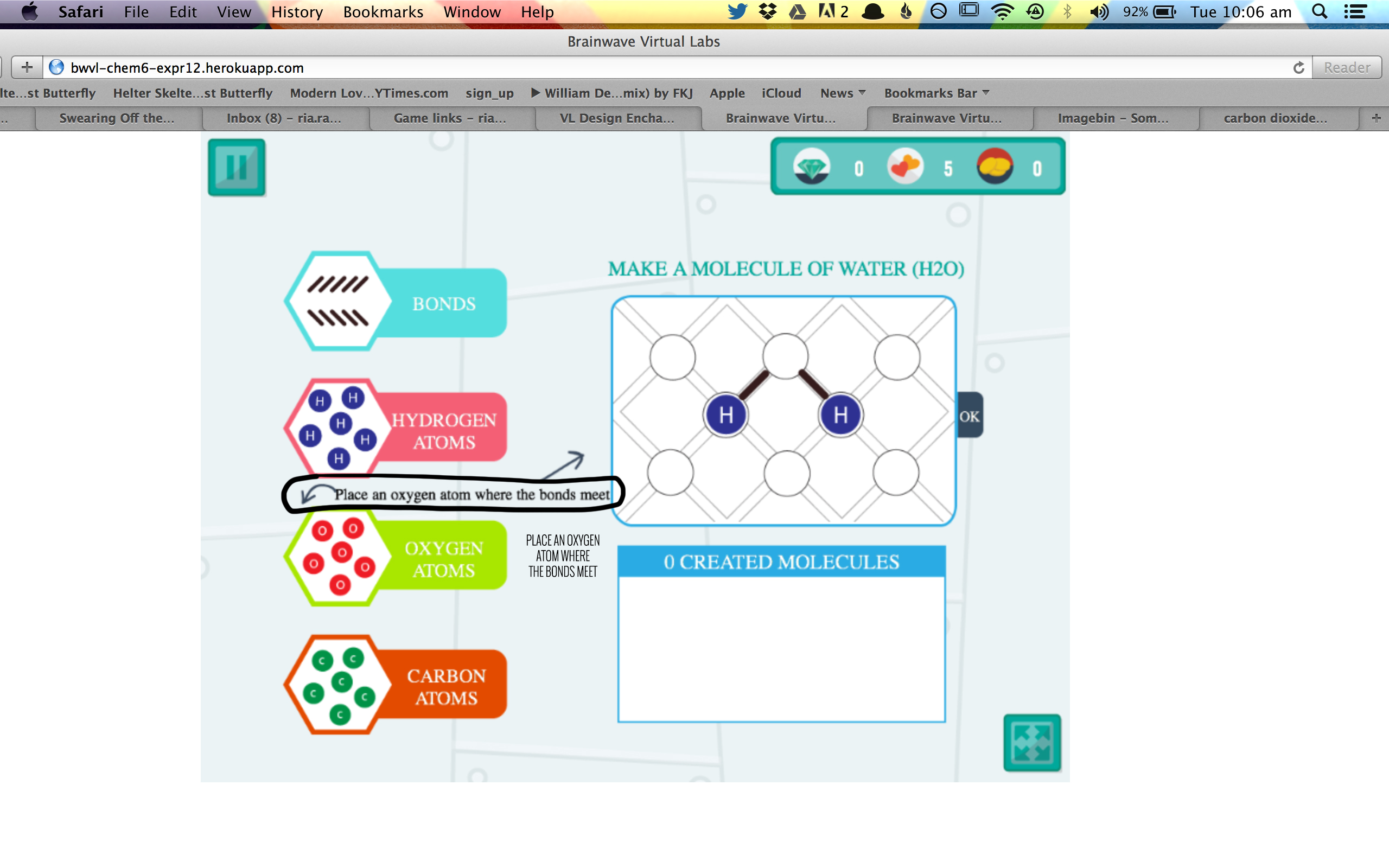Screen dimensions: 1389x868
Task: Switch to the 'Game links – ria…' tab
Action: coord(450,118)
